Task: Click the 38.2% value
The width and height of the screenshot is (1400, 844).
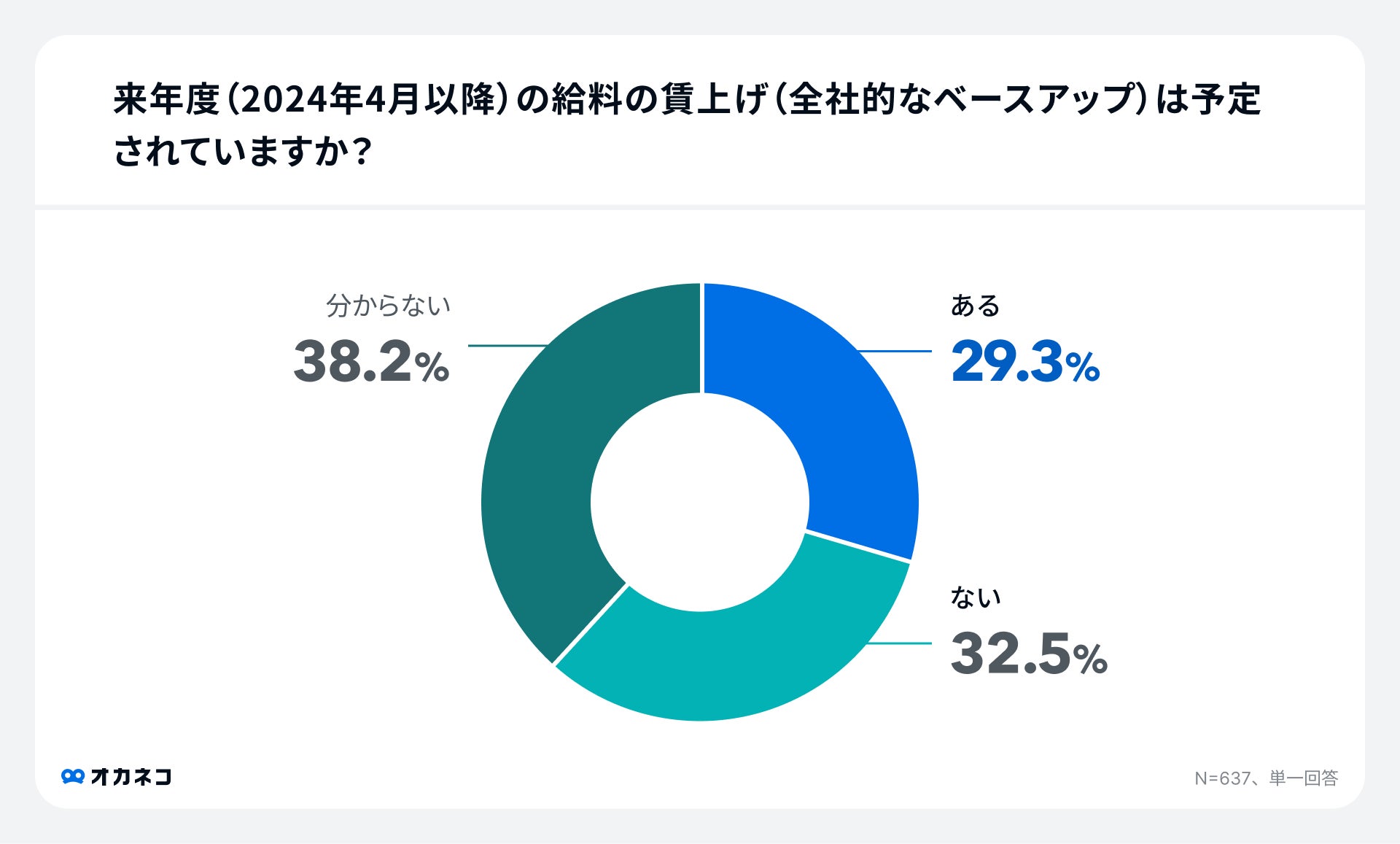Action: click(x=370, y=363)
